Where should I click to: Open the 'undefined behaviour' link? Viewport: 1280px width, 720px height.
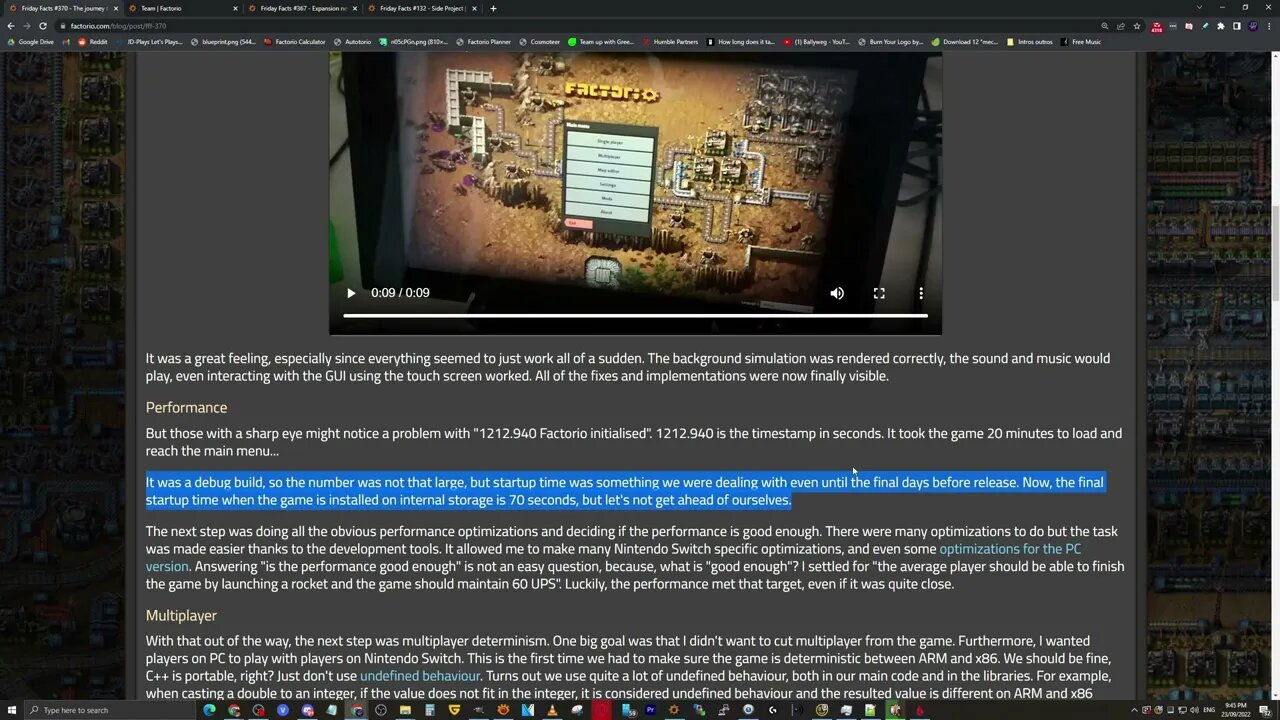[x=420, y=676]
